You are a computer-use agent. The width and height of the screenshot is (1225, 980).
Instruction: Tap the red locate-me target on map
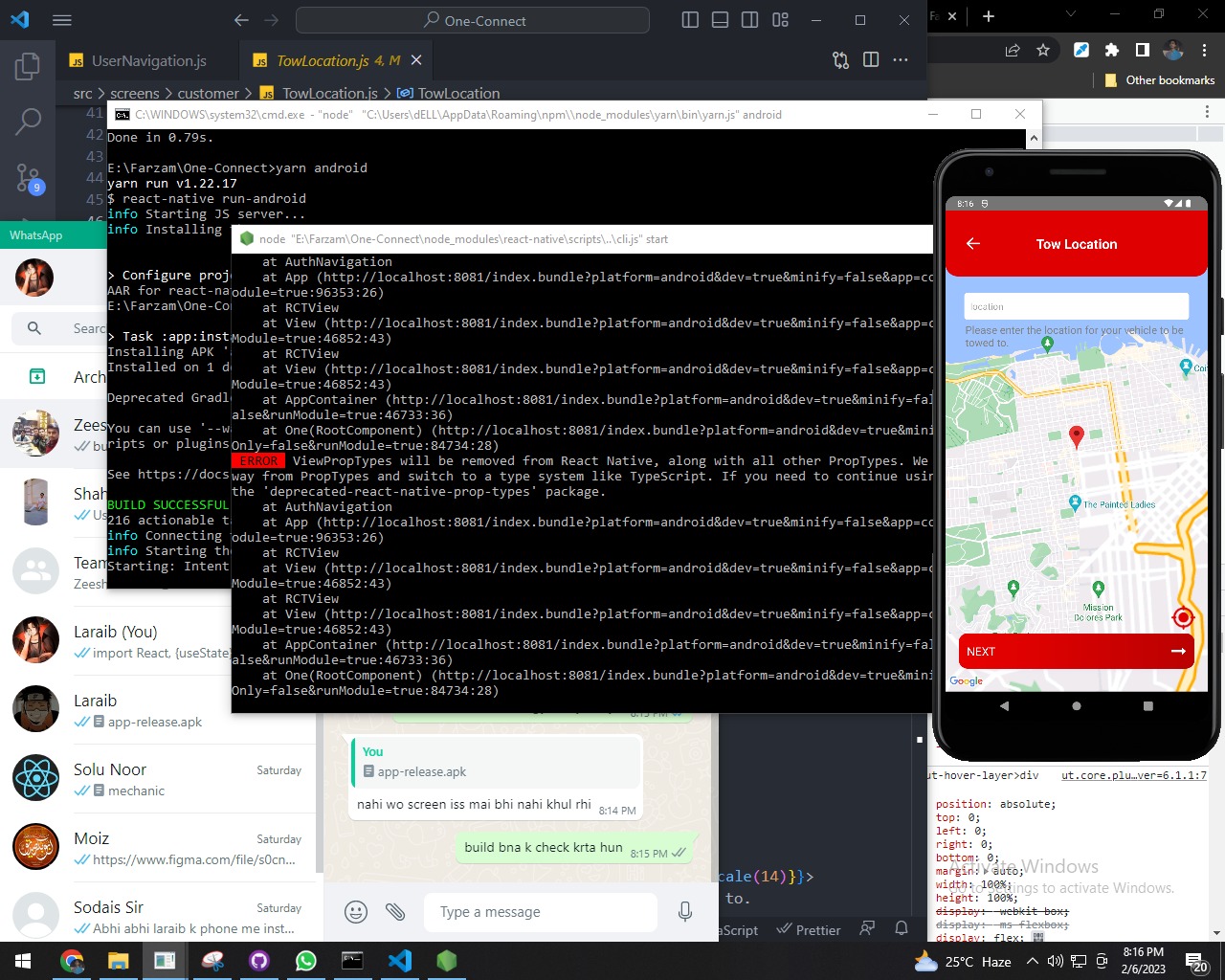click(1183, 617)
